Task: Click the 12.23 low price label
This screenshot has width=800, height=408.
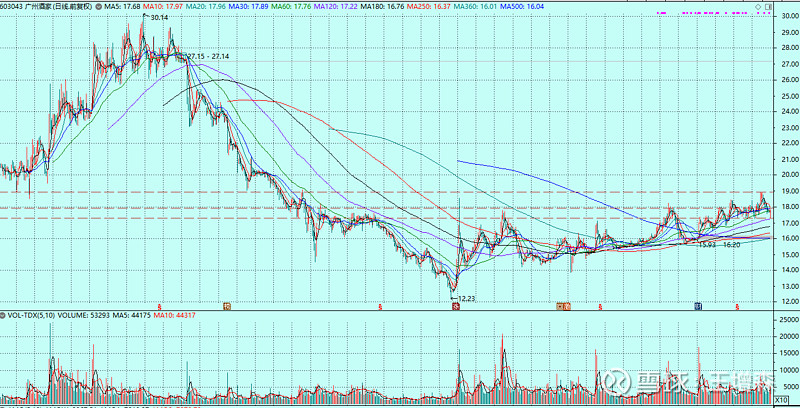Action: [x=466, y=297]
